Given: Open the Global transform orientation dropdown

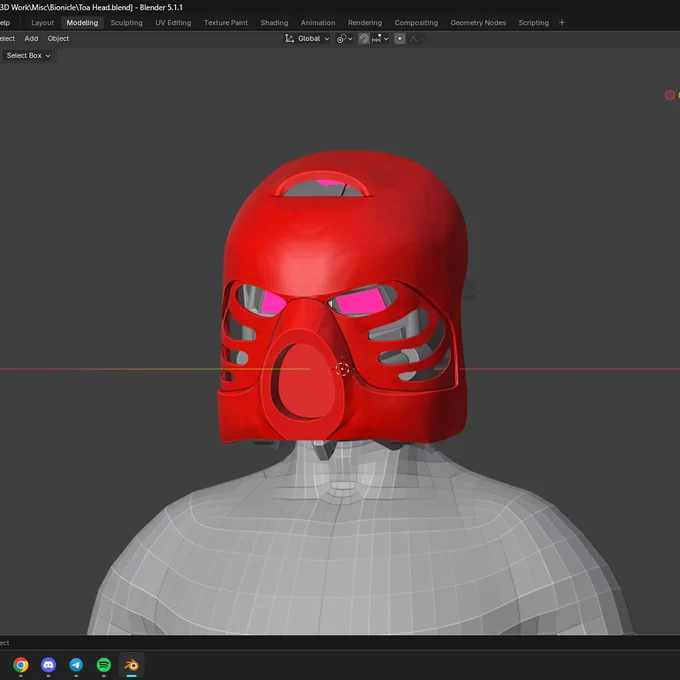Looking at the screenshot, I should [x=307, y=39].
